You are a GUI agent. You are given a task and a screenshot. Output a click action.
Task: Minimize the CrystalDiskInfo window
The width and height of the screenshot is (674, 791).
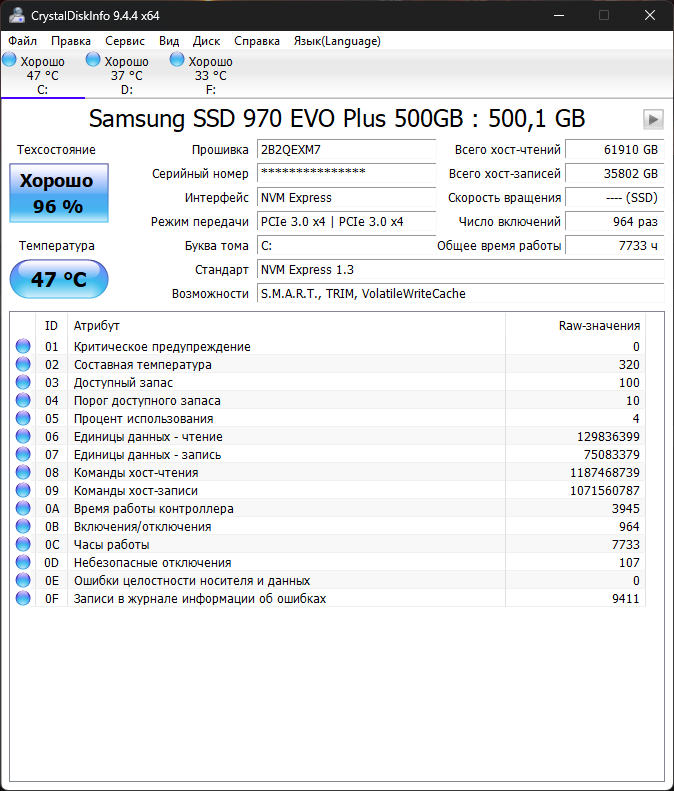pos(558,15)
